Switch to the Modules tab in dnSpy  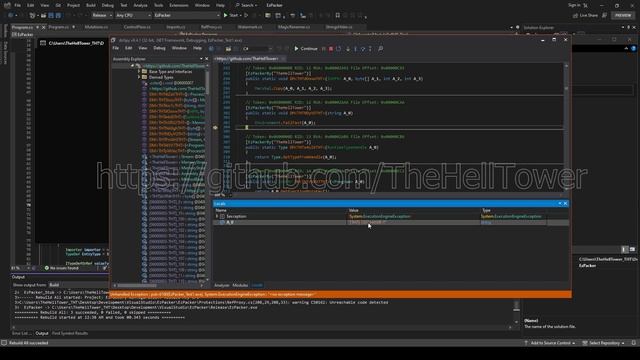point(240,285)
